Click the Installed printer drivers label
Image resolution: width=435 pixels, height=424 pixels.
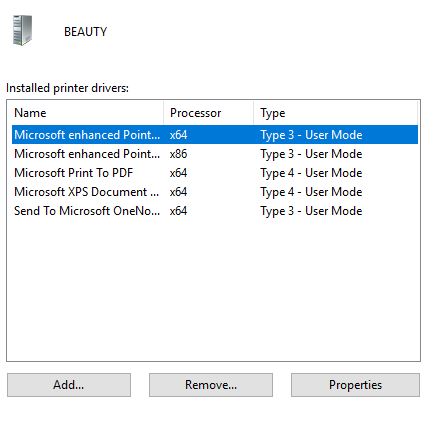(x=67, y=88)
